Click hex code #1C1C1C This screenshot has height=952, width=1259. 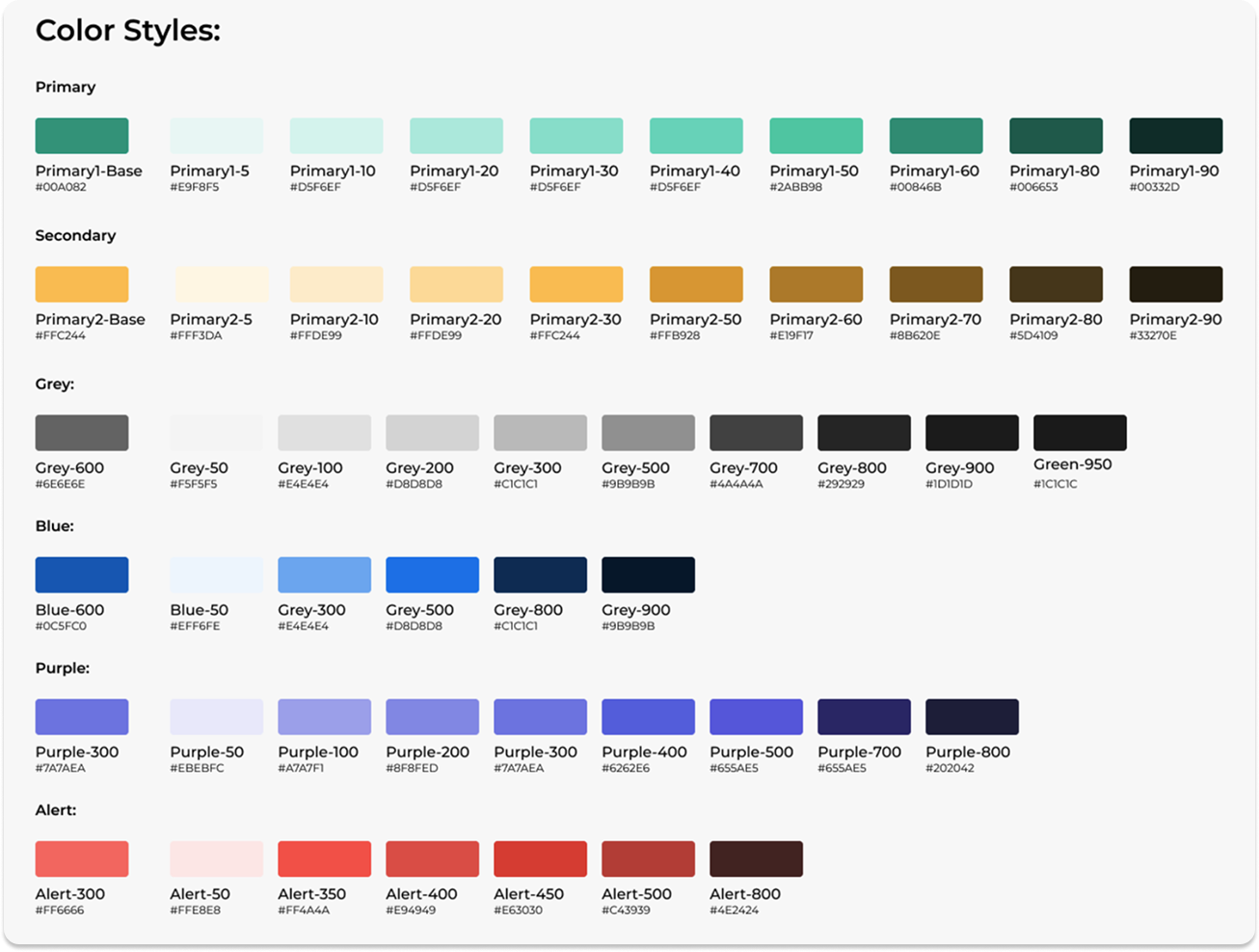(1056, 484)
